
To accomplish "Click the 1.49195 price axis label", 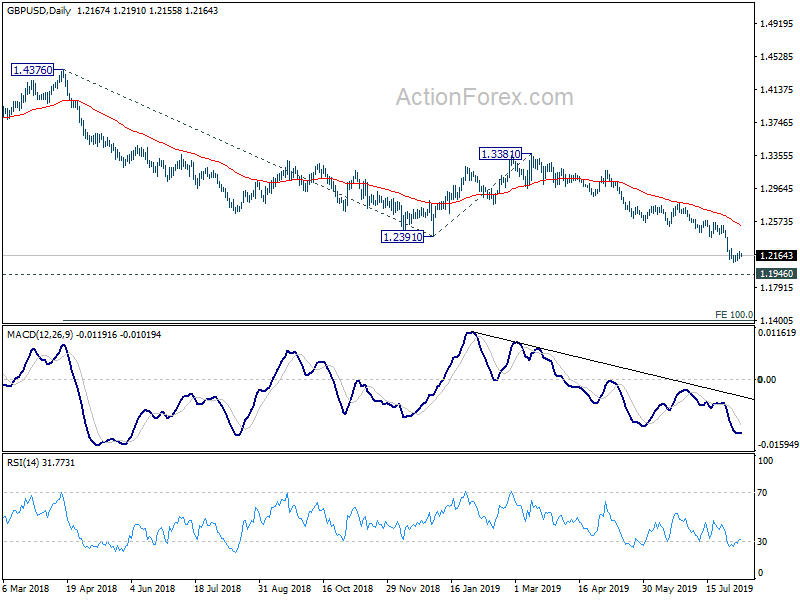I will tap(777, 23).
